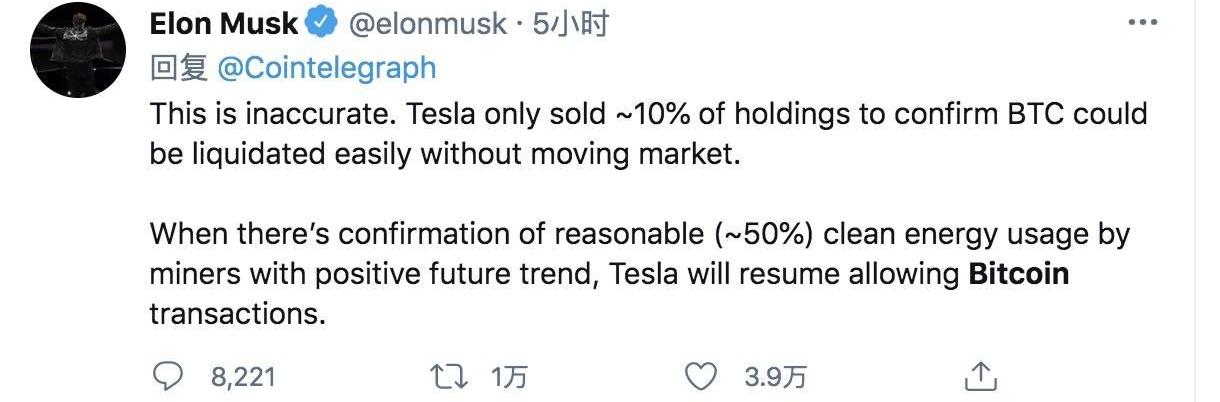The height and width of the screenshot is (402, 1220).
Task: Click the Elon Musk display name
Action: click(224, 25)
